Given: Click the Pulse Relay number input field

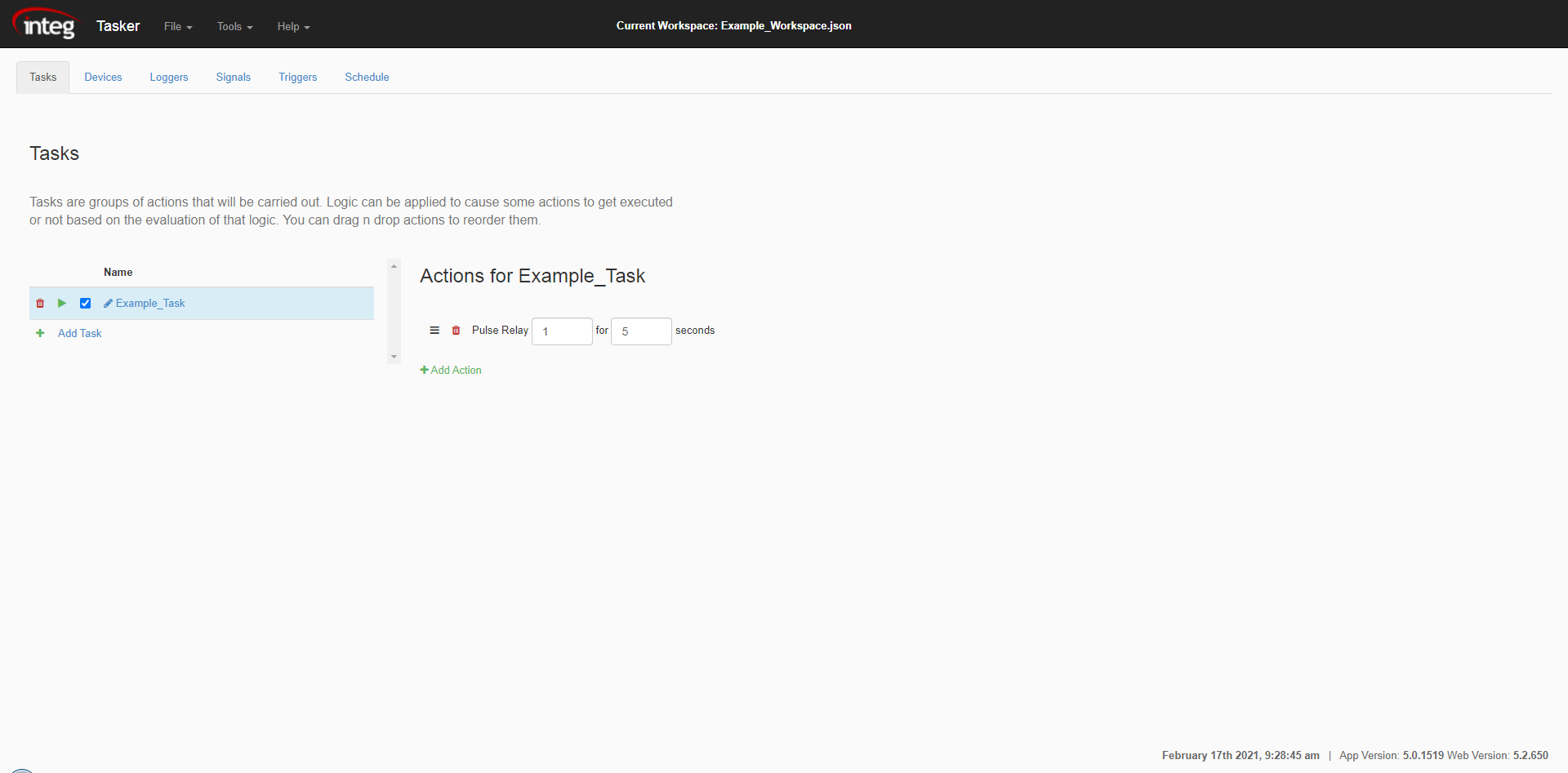Looking at the screenshot, I should [562, 331].
